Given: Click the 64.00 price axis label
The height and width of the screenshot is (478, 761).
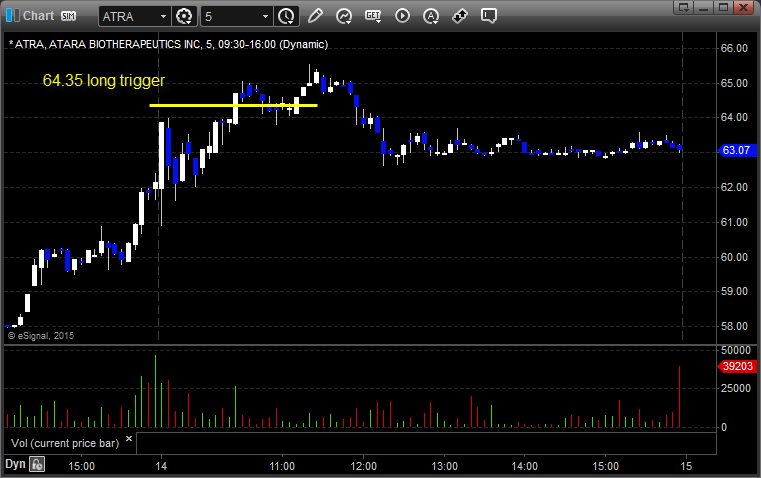Looking at the screenshot, I should [x=734, y=117].
